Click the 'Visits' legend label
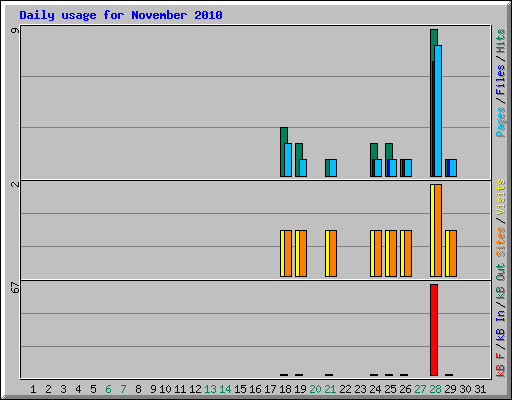 [x=501, y=197]
